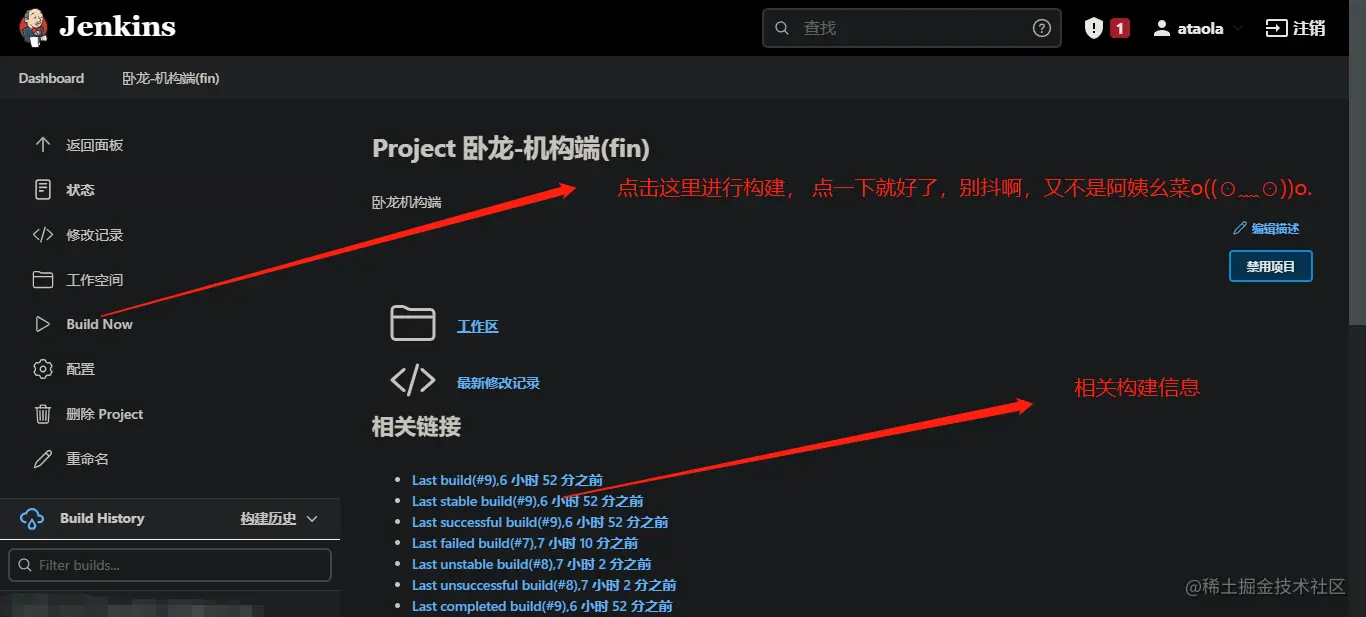Open Last build(#9) link

coord(507,480)
